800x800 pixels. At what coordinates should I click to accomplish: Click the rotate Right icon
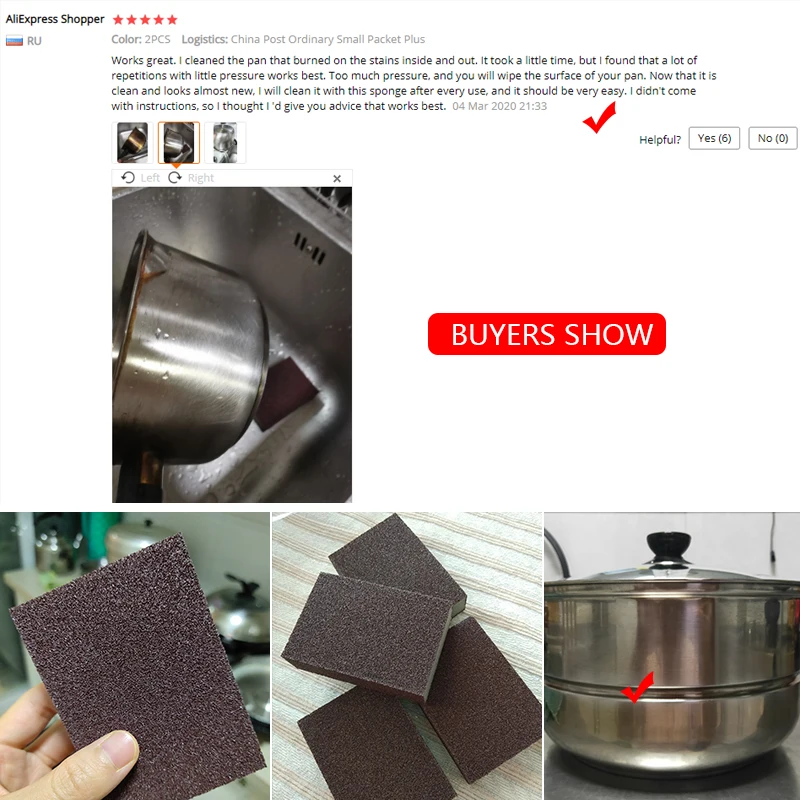pyautogui.click(x=175, y=178)
